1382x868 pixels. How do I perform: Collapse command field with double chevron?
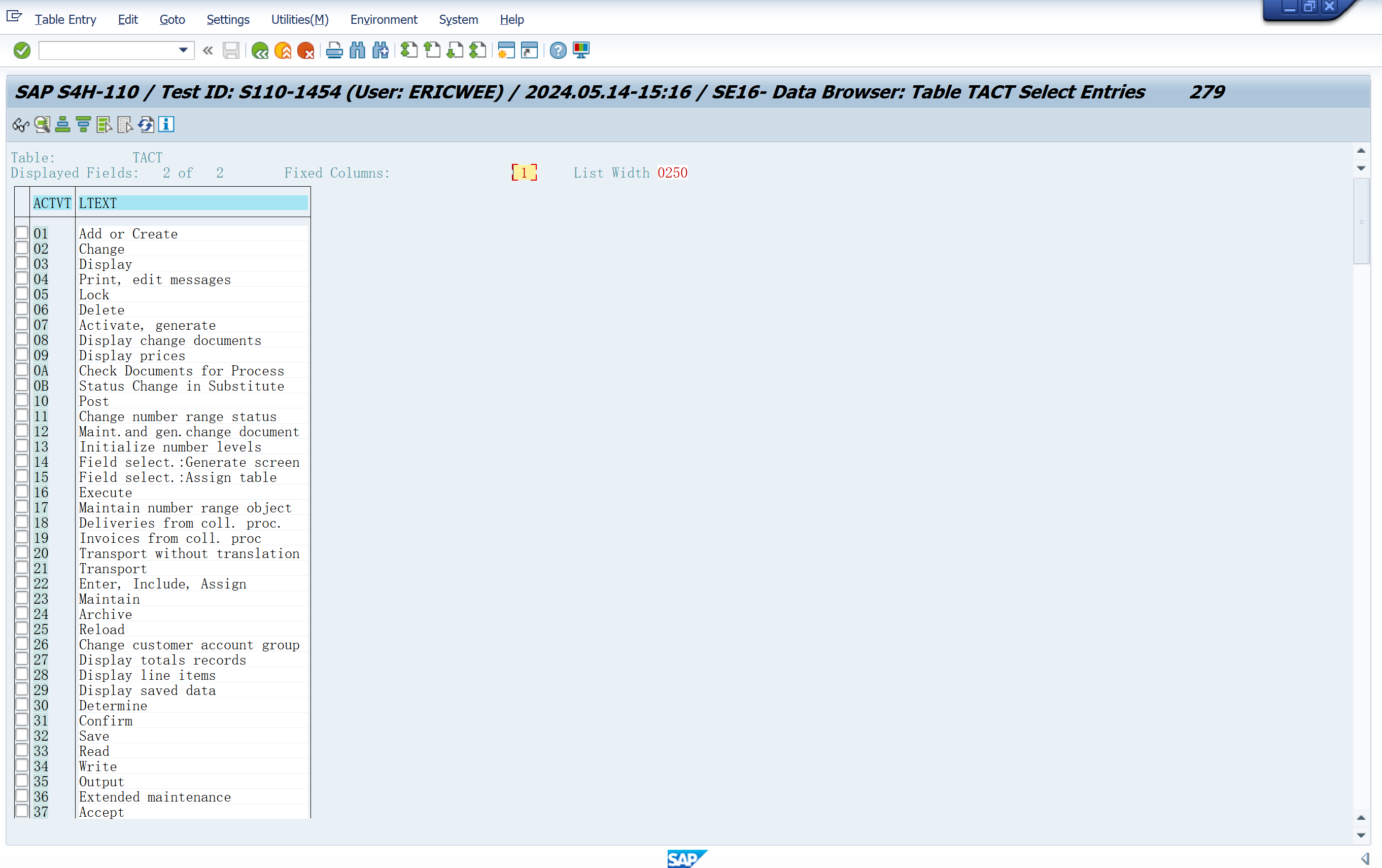coord(208,51)
